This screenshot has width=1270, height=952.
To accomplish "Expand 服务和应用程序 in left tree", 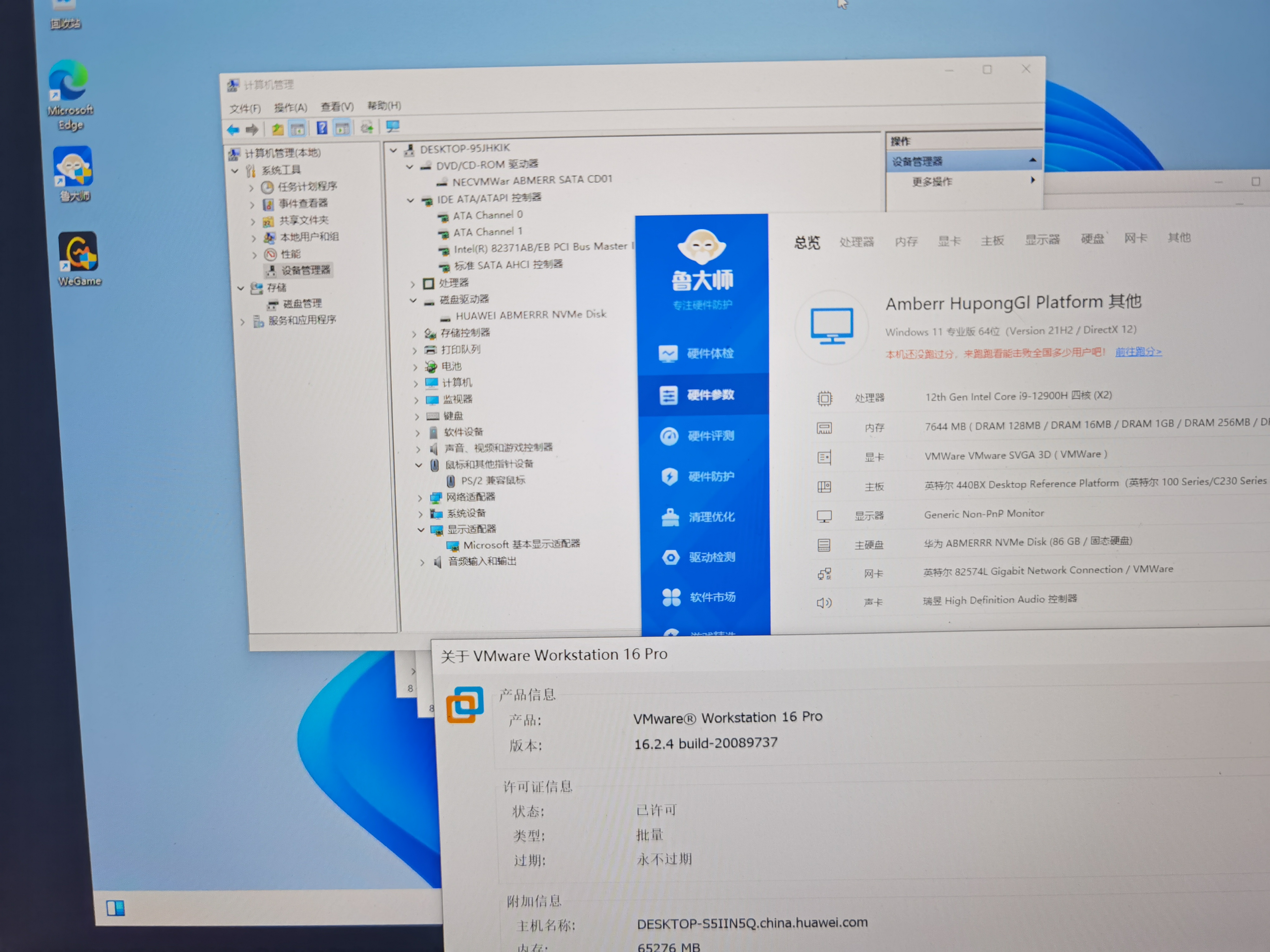I will coord(242,322).
